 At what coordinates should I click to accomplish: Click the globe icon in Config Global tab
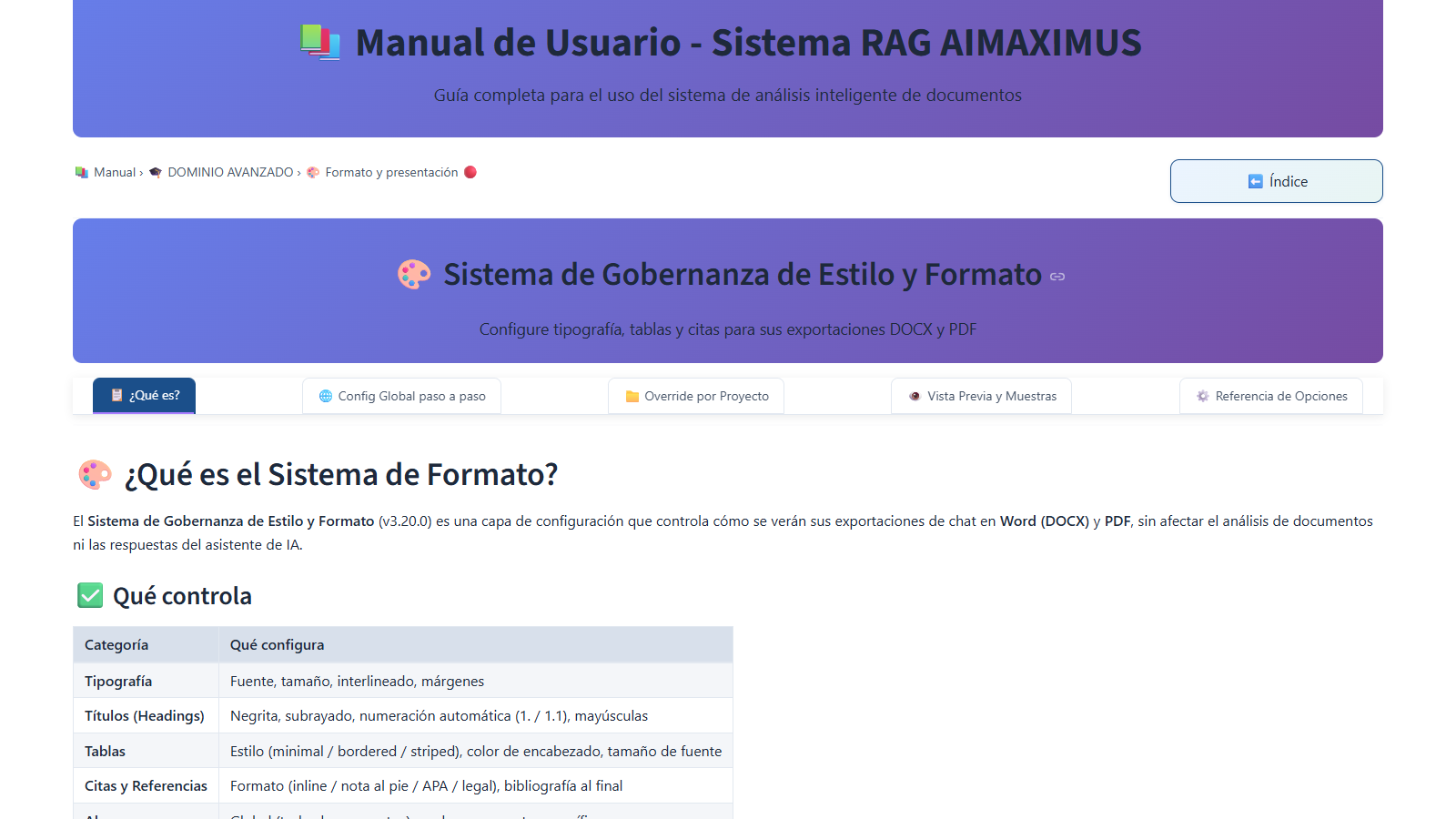pyautogui.click(x=326, y=396)
